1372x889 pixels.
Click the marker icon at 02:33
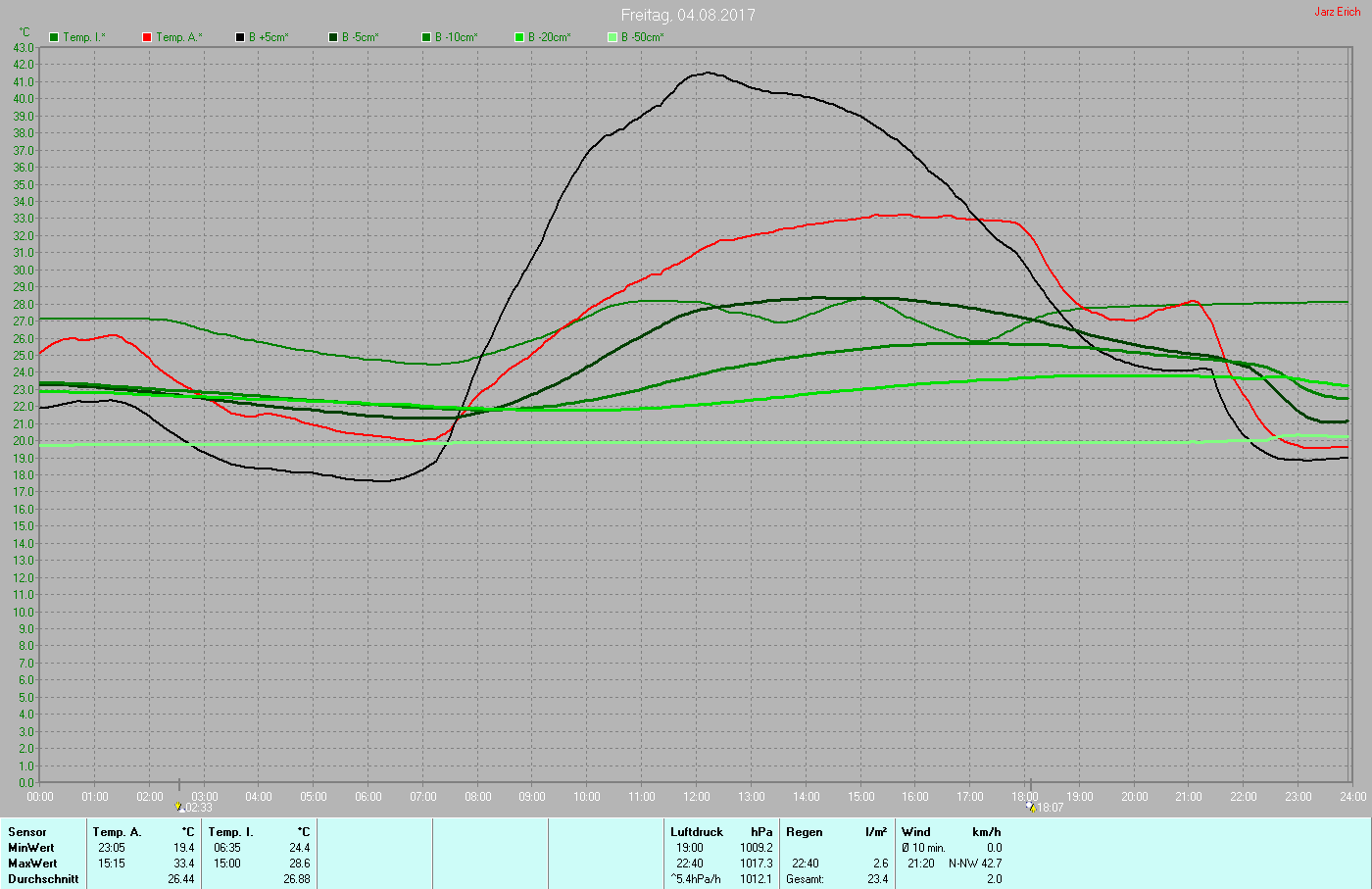coord(179,807)
